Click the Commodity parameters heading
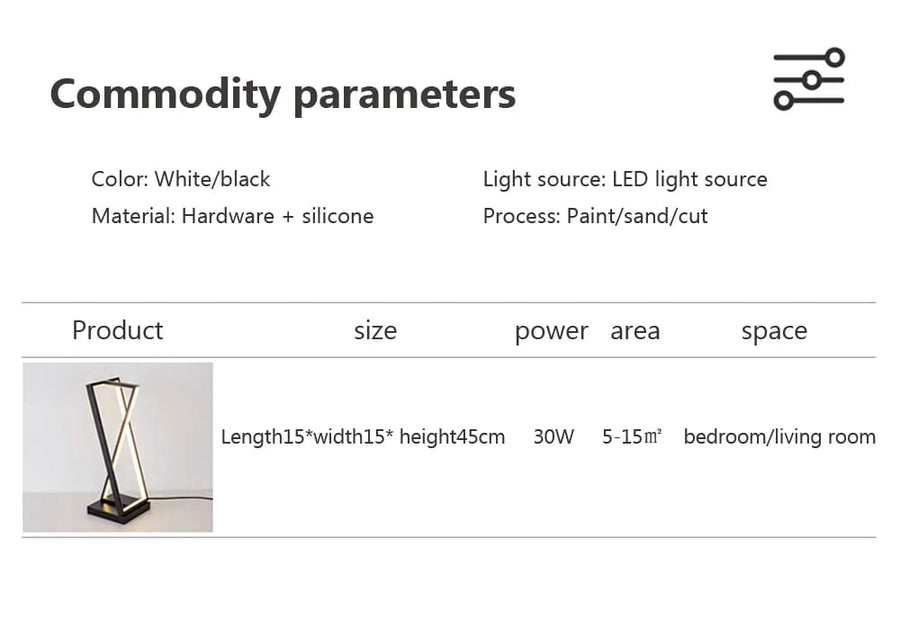 pos(283,94)
